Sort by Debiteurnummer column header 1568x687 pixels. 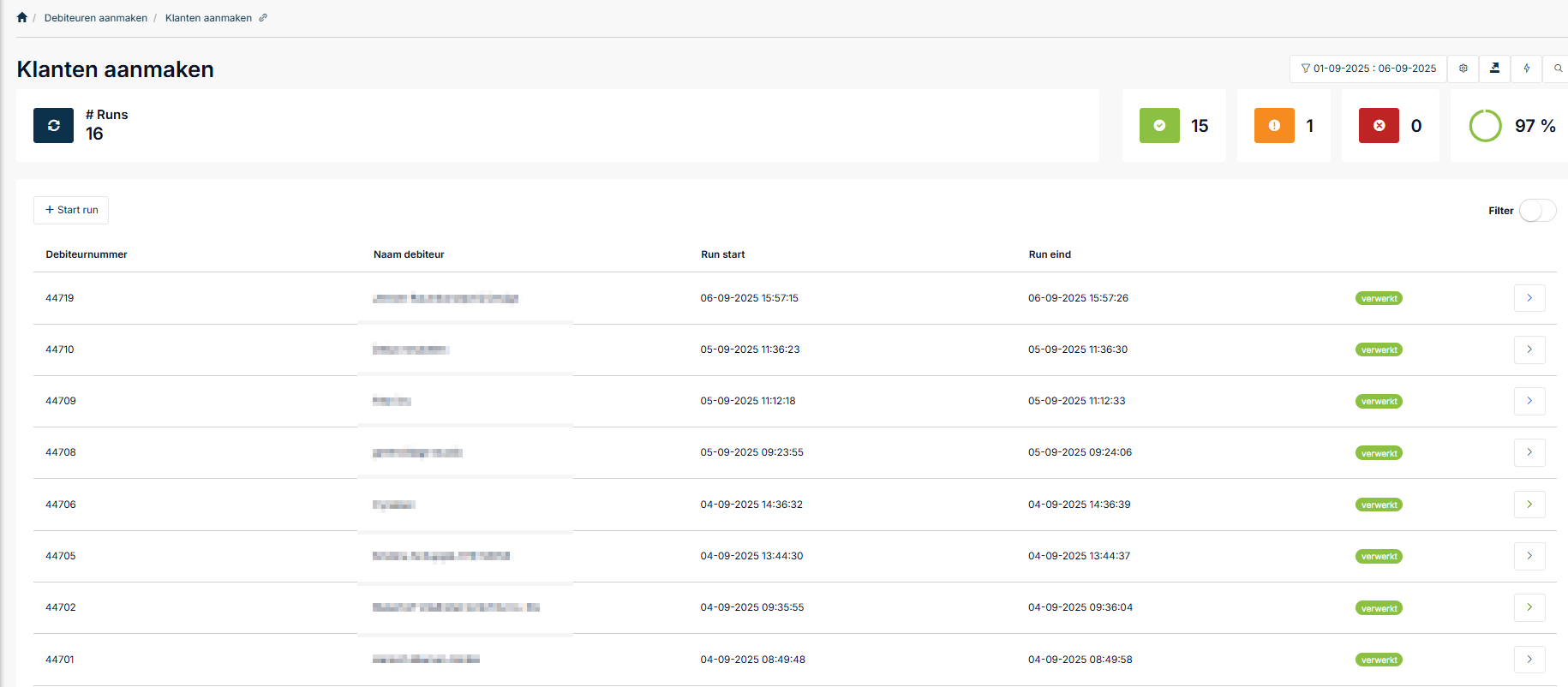[x=87, y=254]
